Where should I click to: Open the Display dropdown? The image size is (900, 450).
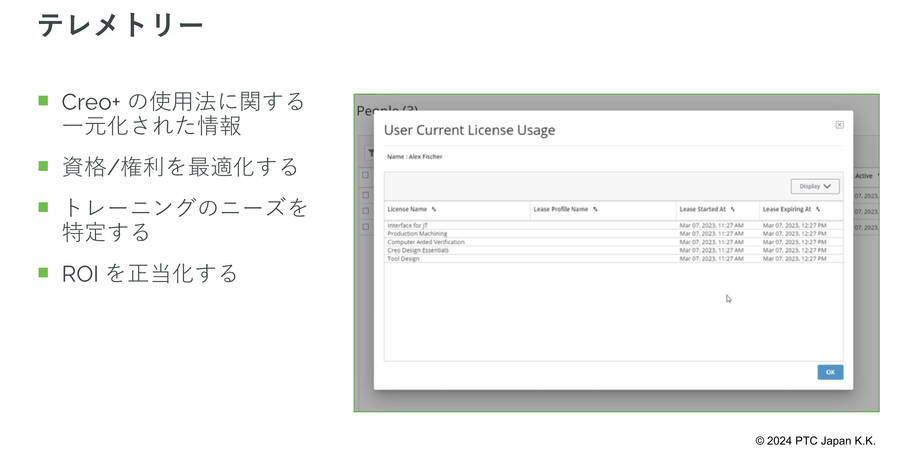(814, 186)
